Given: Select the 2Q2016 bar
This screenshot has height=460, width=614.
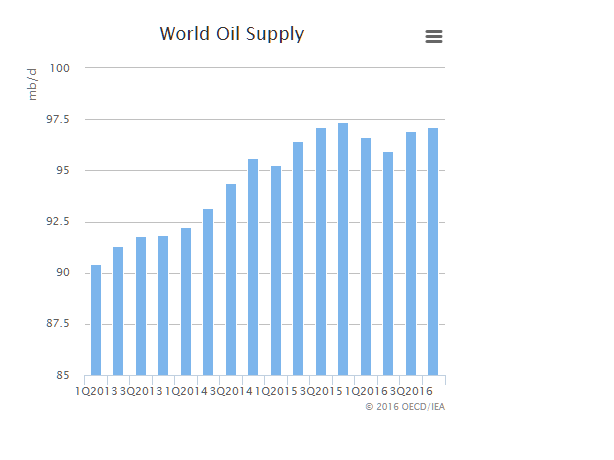Looking at the screenshot, I should point(388,263).
